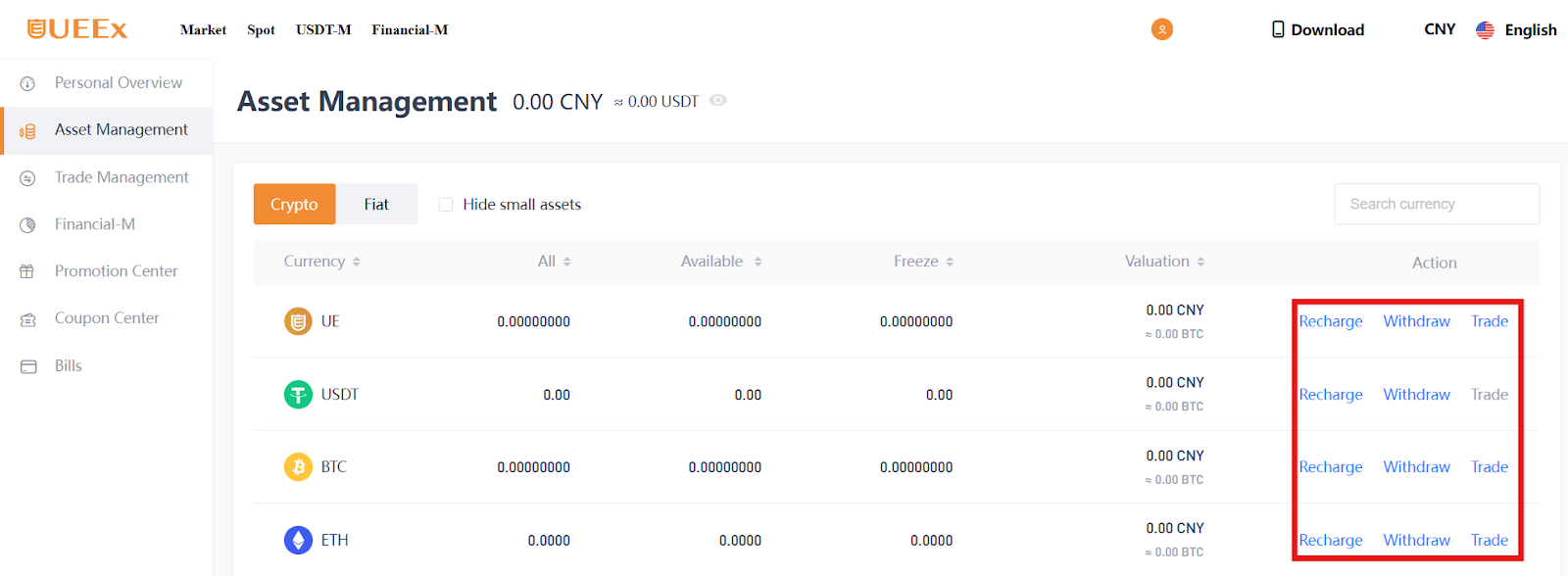Screen dimensions: 1568x576
Task: Open the CNY currency selector
Action: click(1440, 29)
